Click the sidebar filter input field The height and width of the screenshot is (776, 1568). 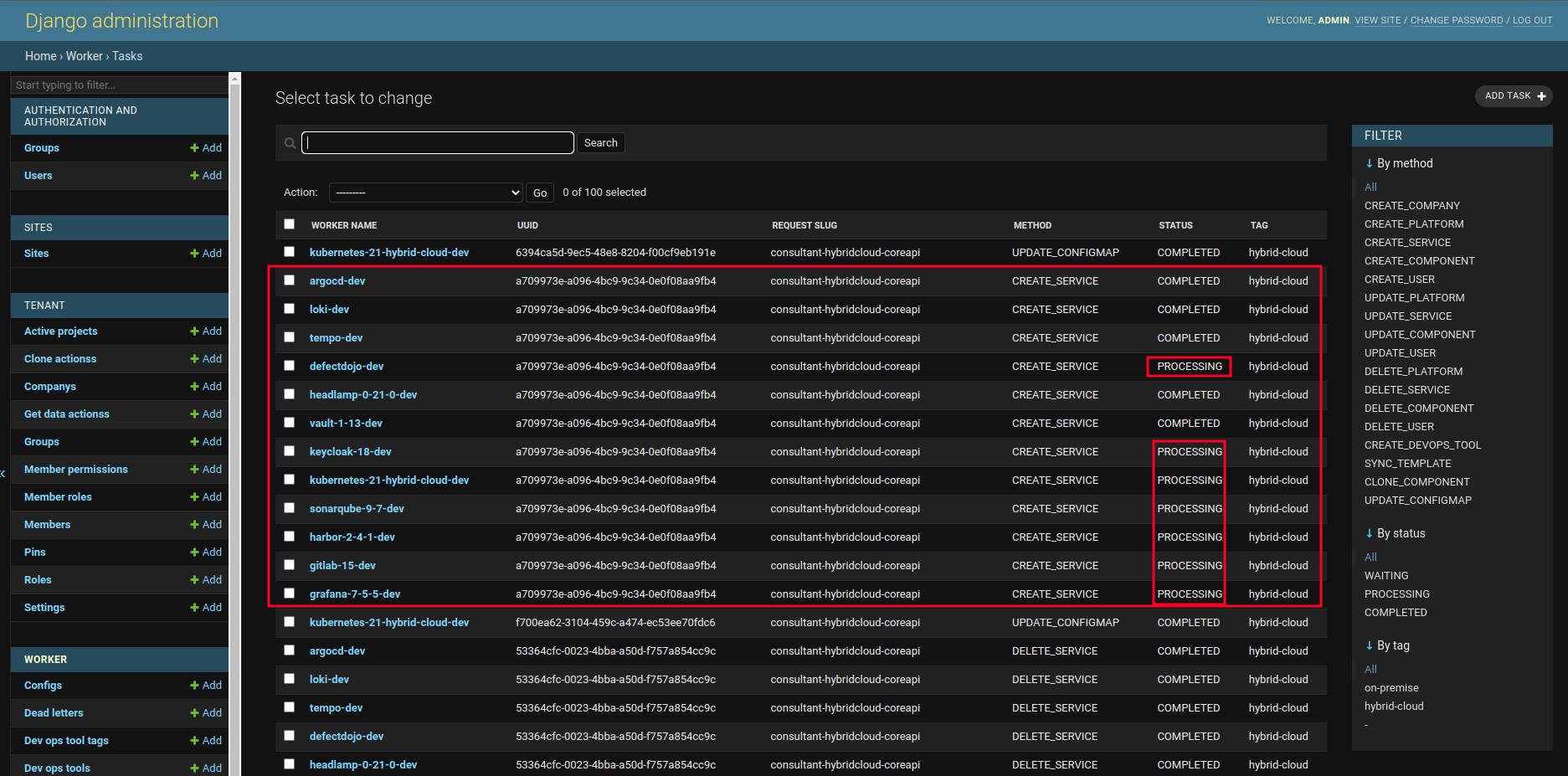pos(119,85)
